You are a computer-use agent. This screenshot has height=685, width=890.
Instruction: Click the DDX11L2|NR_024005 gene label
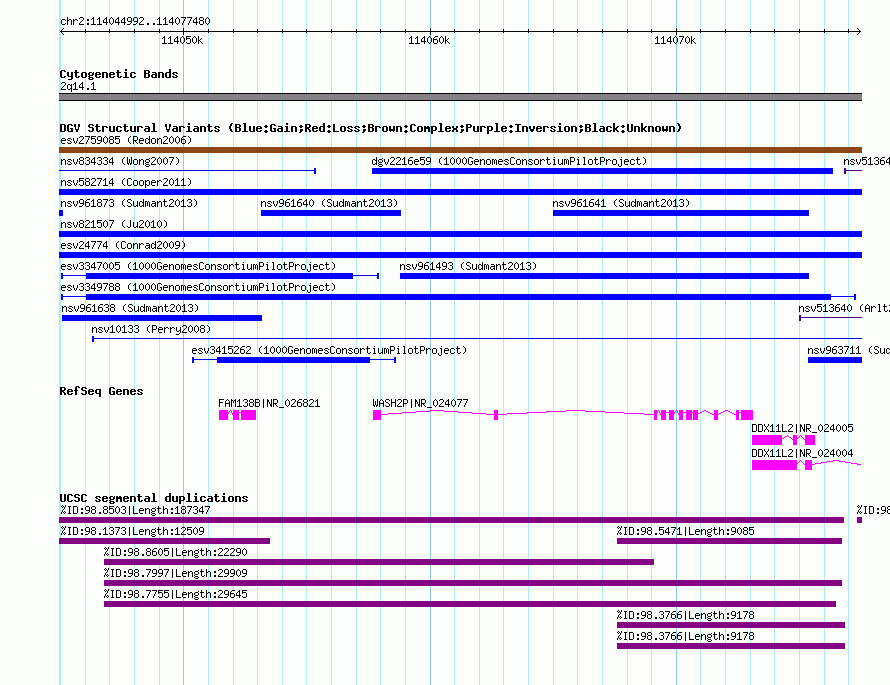coord(802,428)
